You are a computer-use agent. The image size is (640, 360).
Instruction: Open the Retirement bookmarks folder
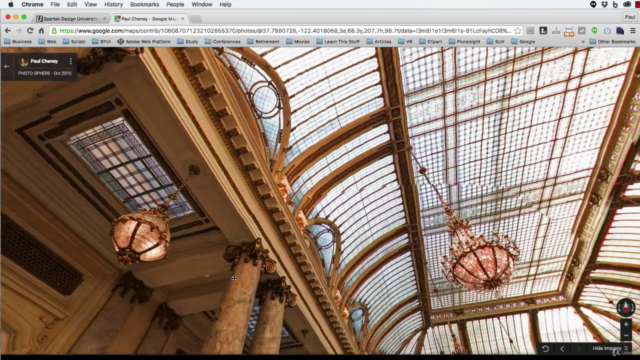click(263, 42)
